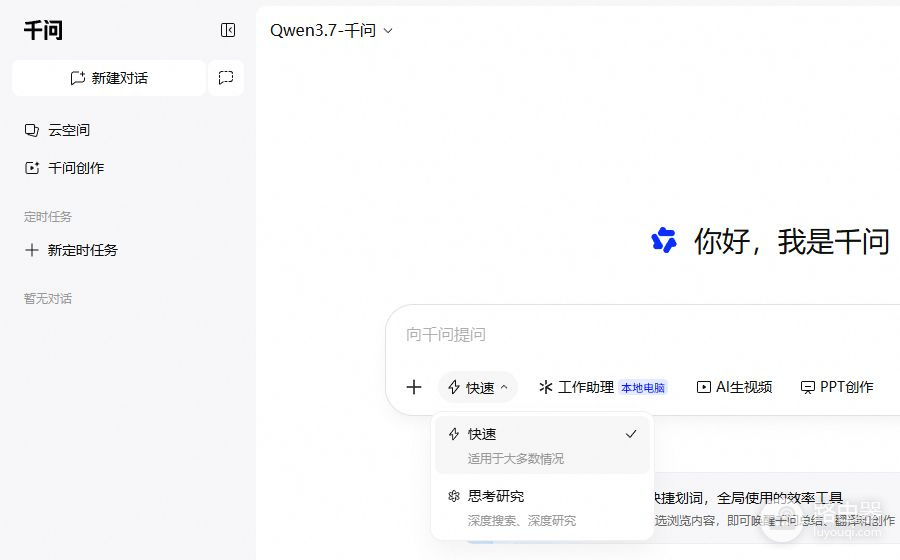This screenshot has height=560, width=900.
Task: Click the plus attachment icon in the input box
Action: (414, 387)
